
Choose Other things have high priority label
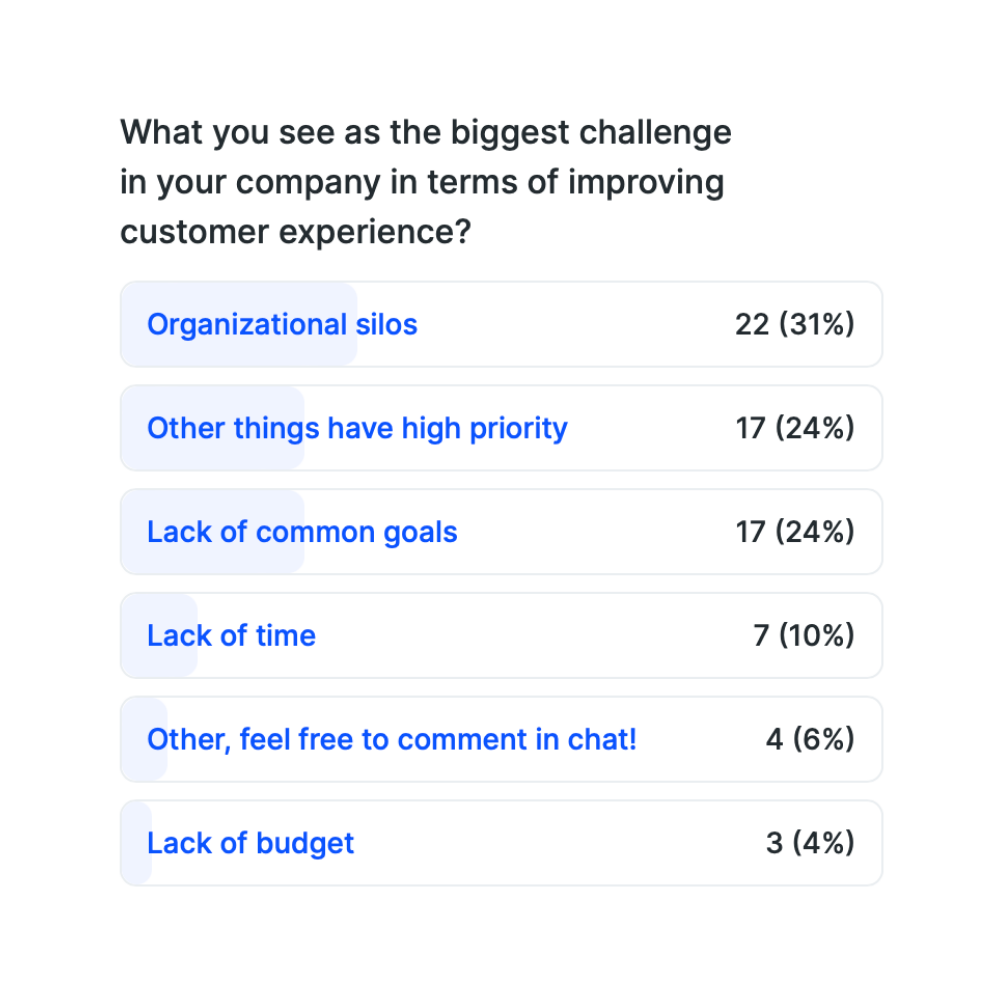(357, 428)
